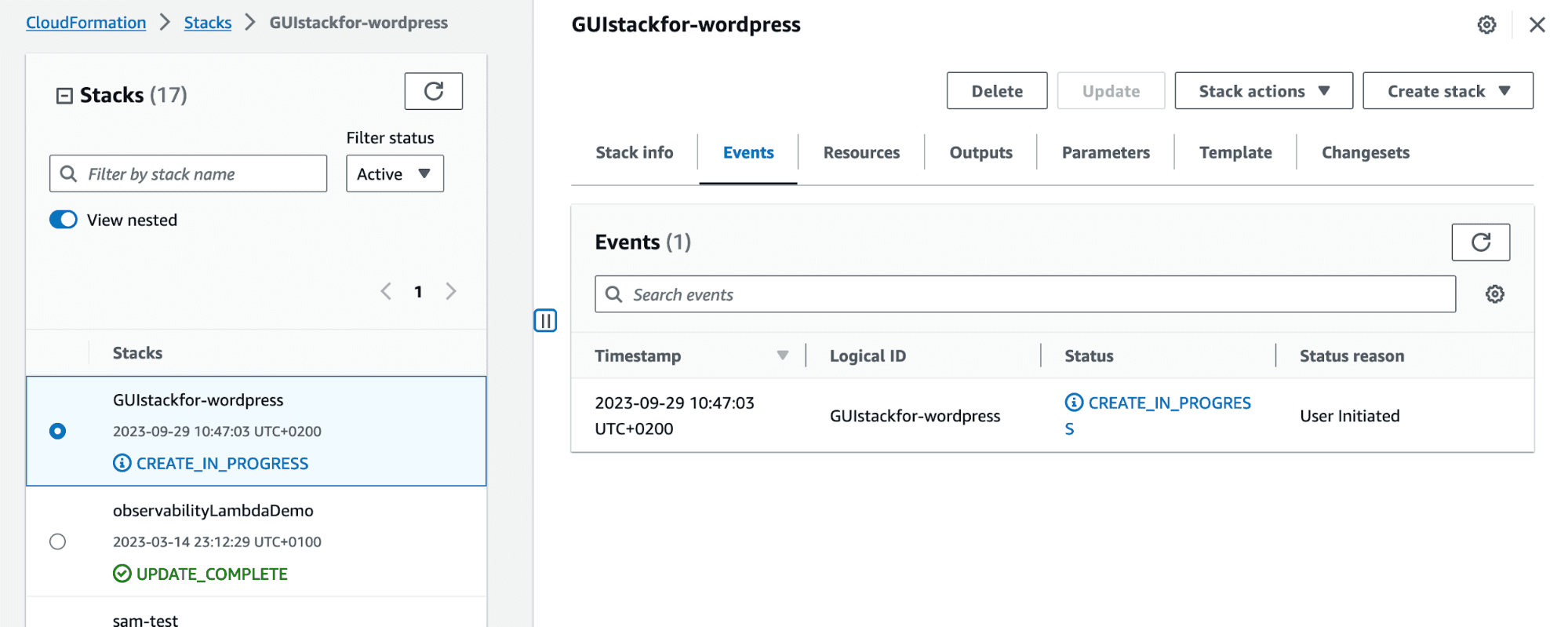Click the split panel resize handle icon
Screen dimensions: 1568x627
[545, 320]
